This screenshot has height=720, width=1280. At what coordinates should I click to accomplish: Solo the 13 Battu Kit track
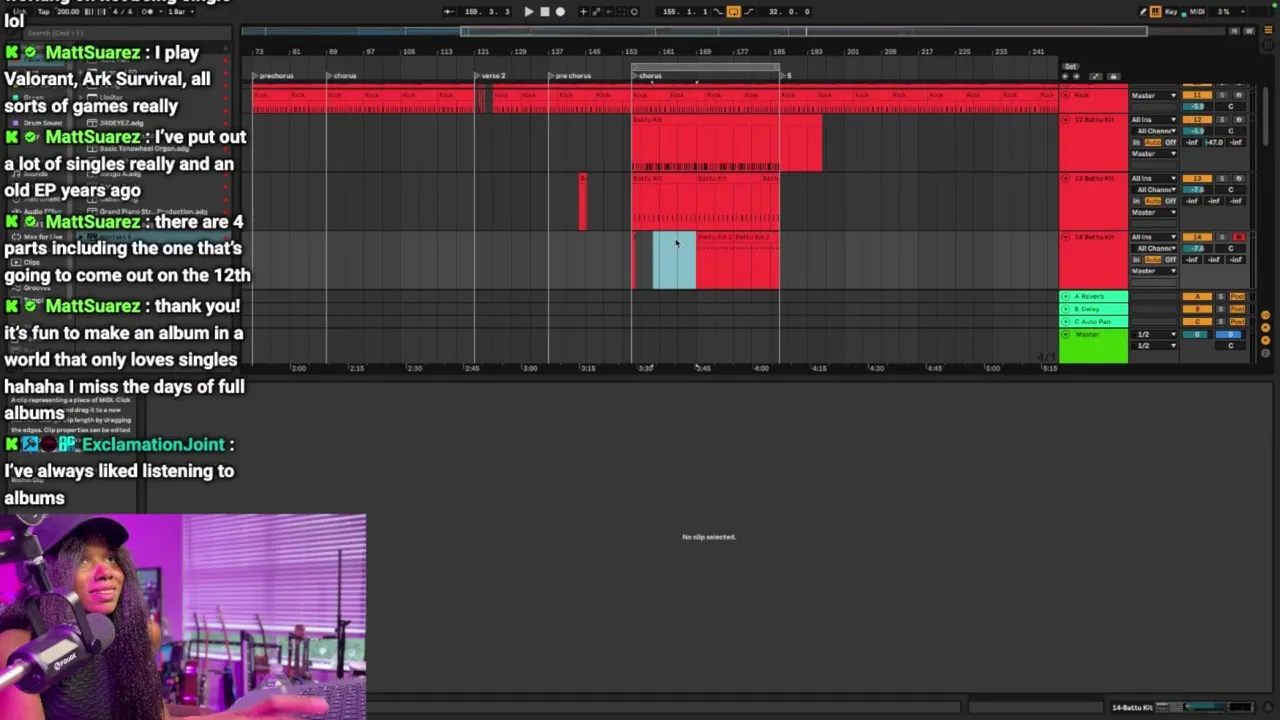[x=1222, y=178]
